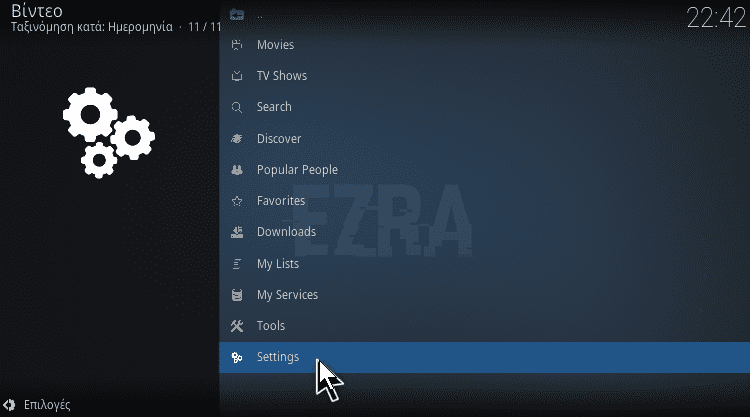Go up via parent folder icon
The height and width of the screenshot is (417, 750).
coord(237,15)
